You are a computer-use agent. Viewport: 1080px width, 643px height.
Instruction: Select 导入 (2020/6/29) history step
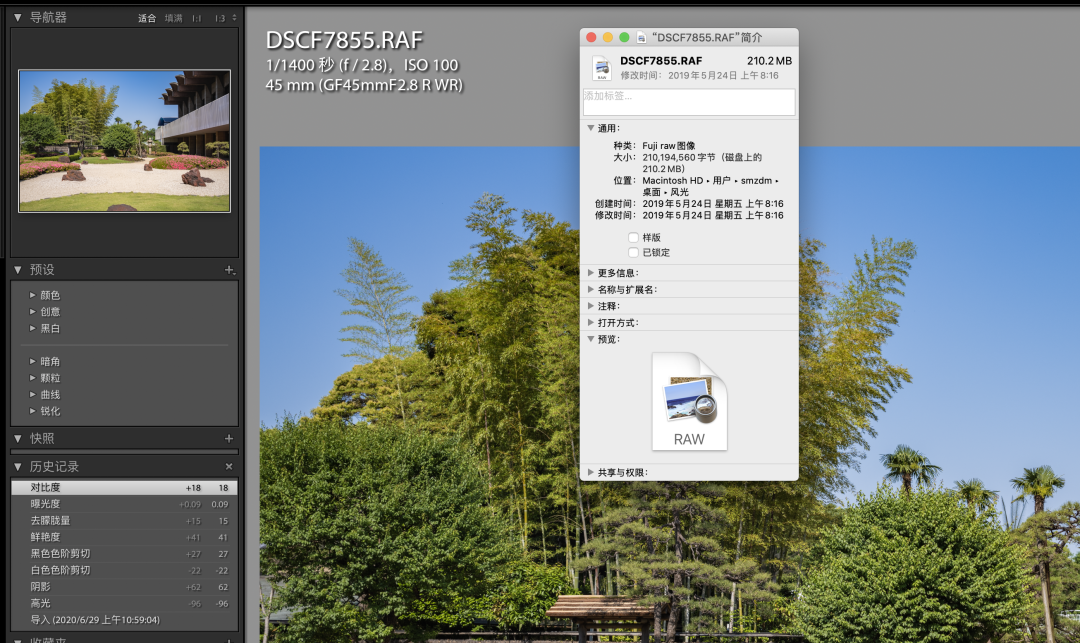125,620
